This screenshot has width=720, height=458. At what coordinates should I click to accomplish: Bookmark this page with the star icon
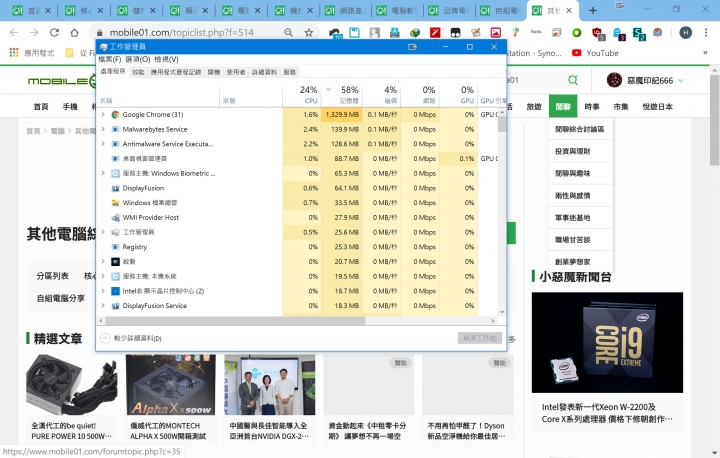309,33
